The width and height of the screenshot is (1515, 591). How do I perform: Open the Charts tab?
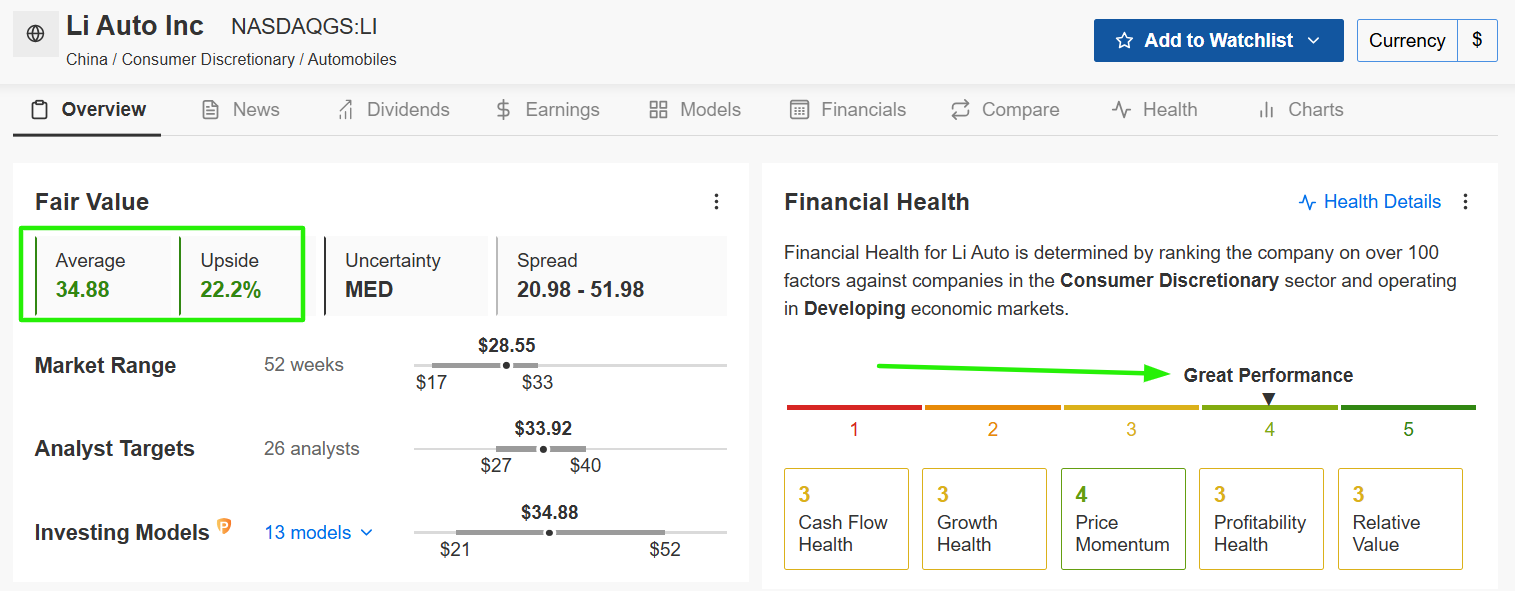1300,110
